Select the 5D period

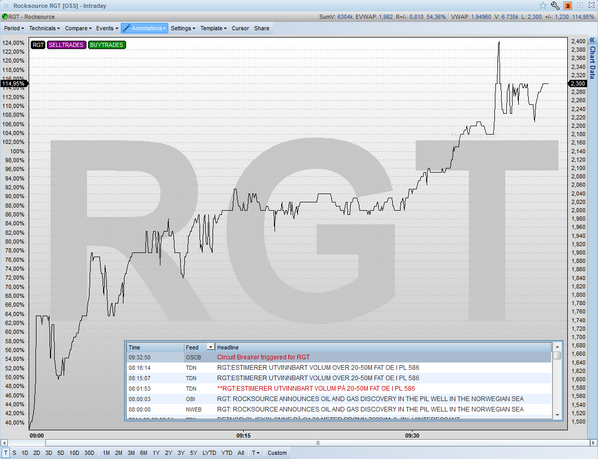61,453
